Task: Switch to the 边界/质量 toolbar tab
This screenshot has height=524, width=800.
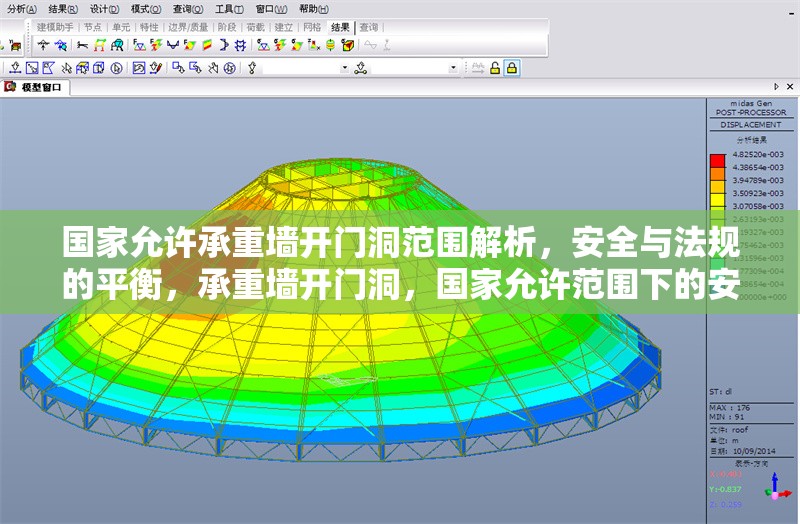Action: (x=188, y=27)
